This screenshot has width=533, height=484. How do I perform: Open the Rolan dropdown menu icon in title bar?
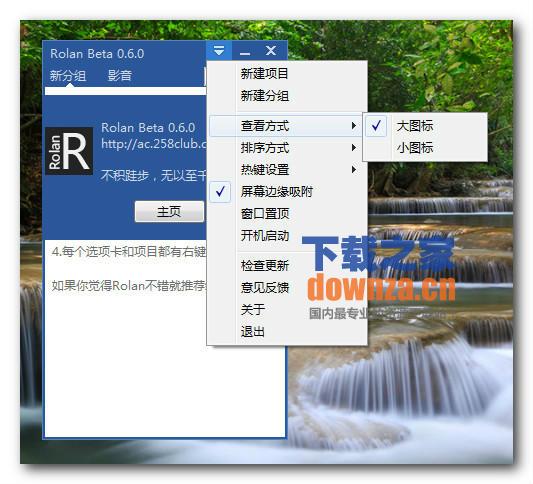[219, 51]
